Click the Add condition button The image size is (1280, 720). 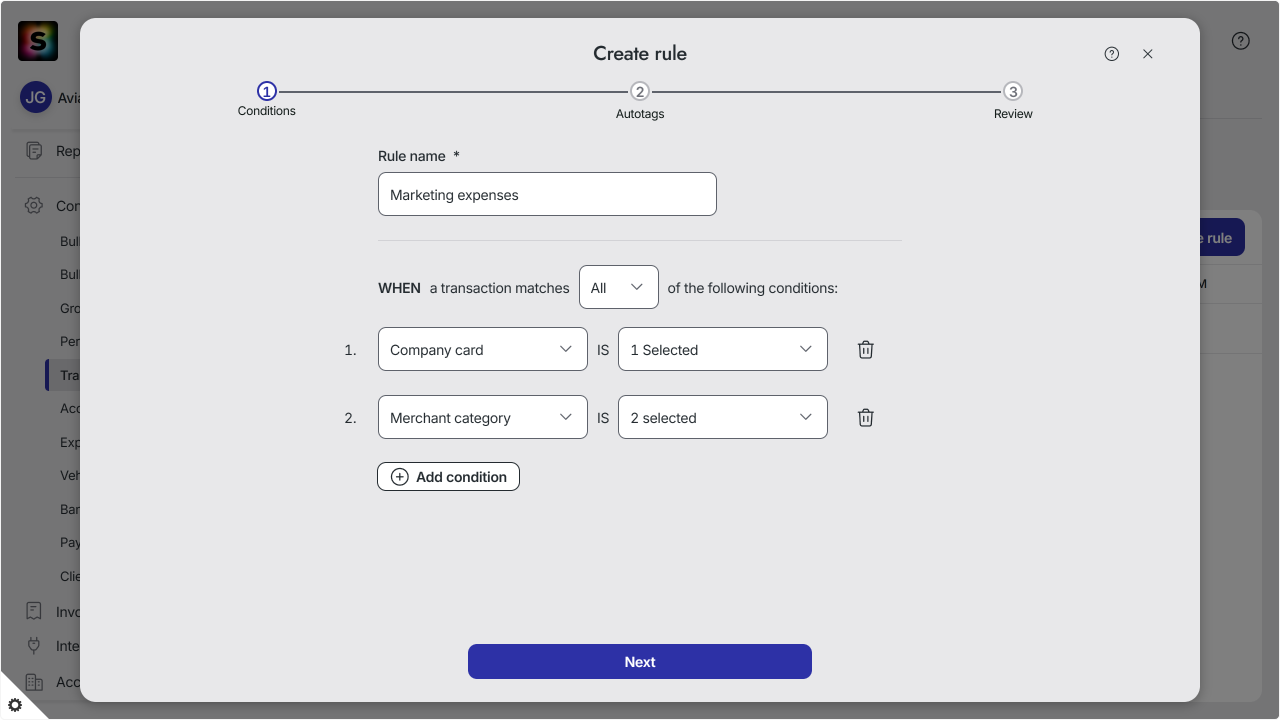pyautogui.click(x=448, y=476)
